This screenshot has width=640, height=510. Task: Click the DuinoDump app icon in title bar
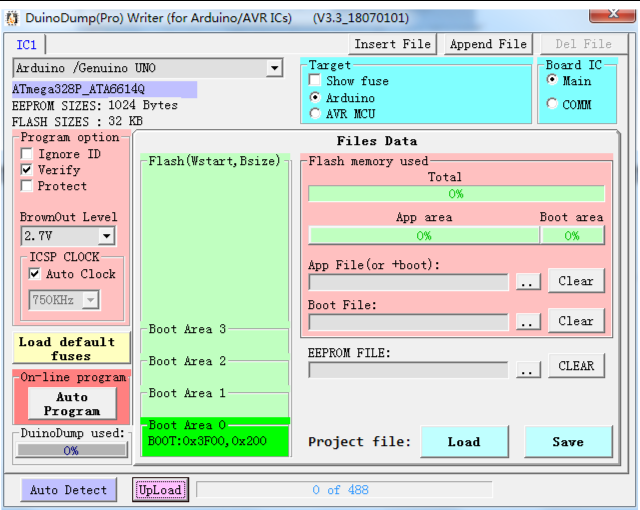pyautogui.click(x=12, y=18)
